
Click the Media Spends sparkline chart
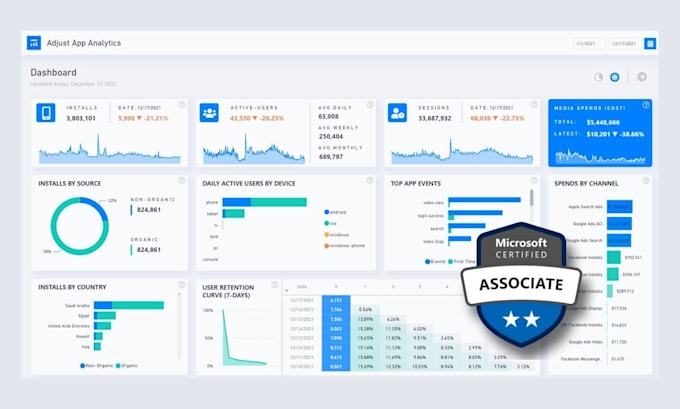tap(600, 156)
